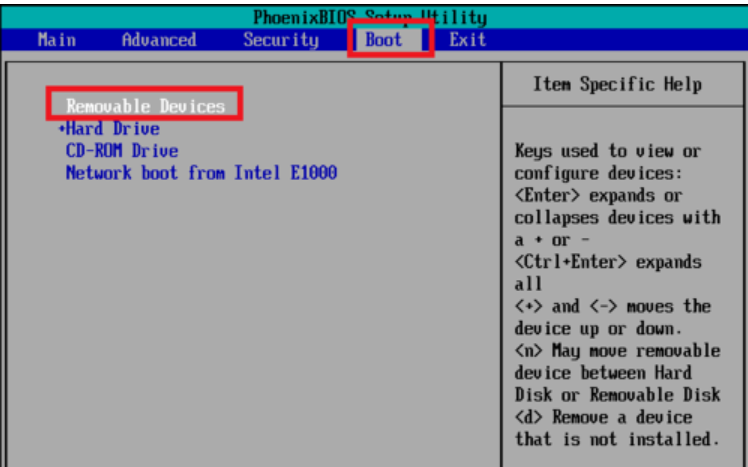The image size is (748, 467).
Task: Open the Main tab
Action: point(56,40)
